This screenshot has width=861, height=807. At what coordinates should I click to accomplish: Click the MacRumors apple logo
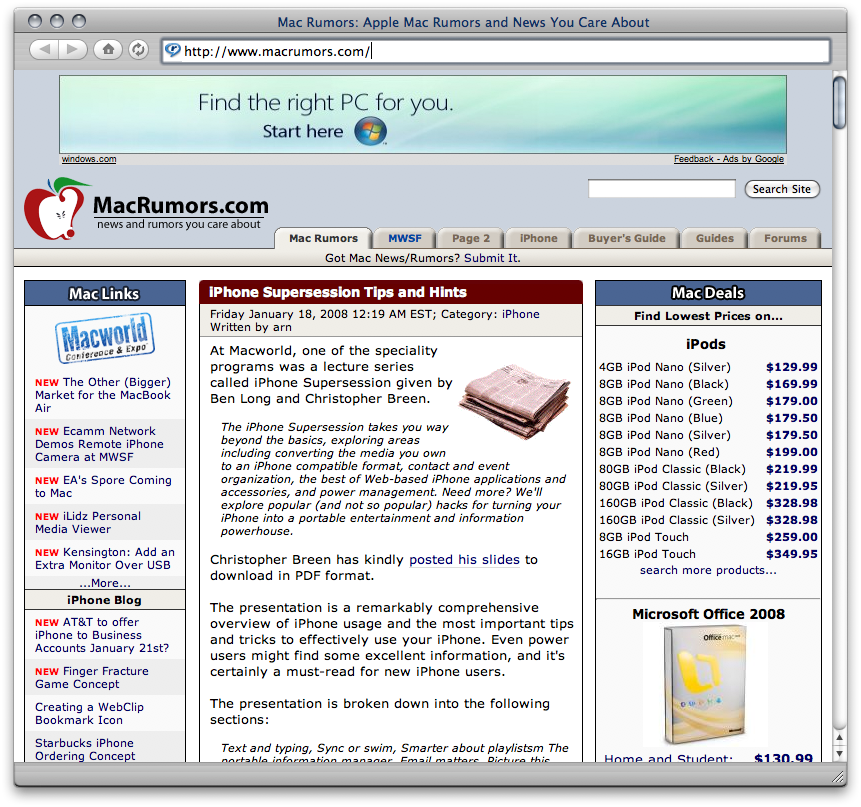click(55, 208)
